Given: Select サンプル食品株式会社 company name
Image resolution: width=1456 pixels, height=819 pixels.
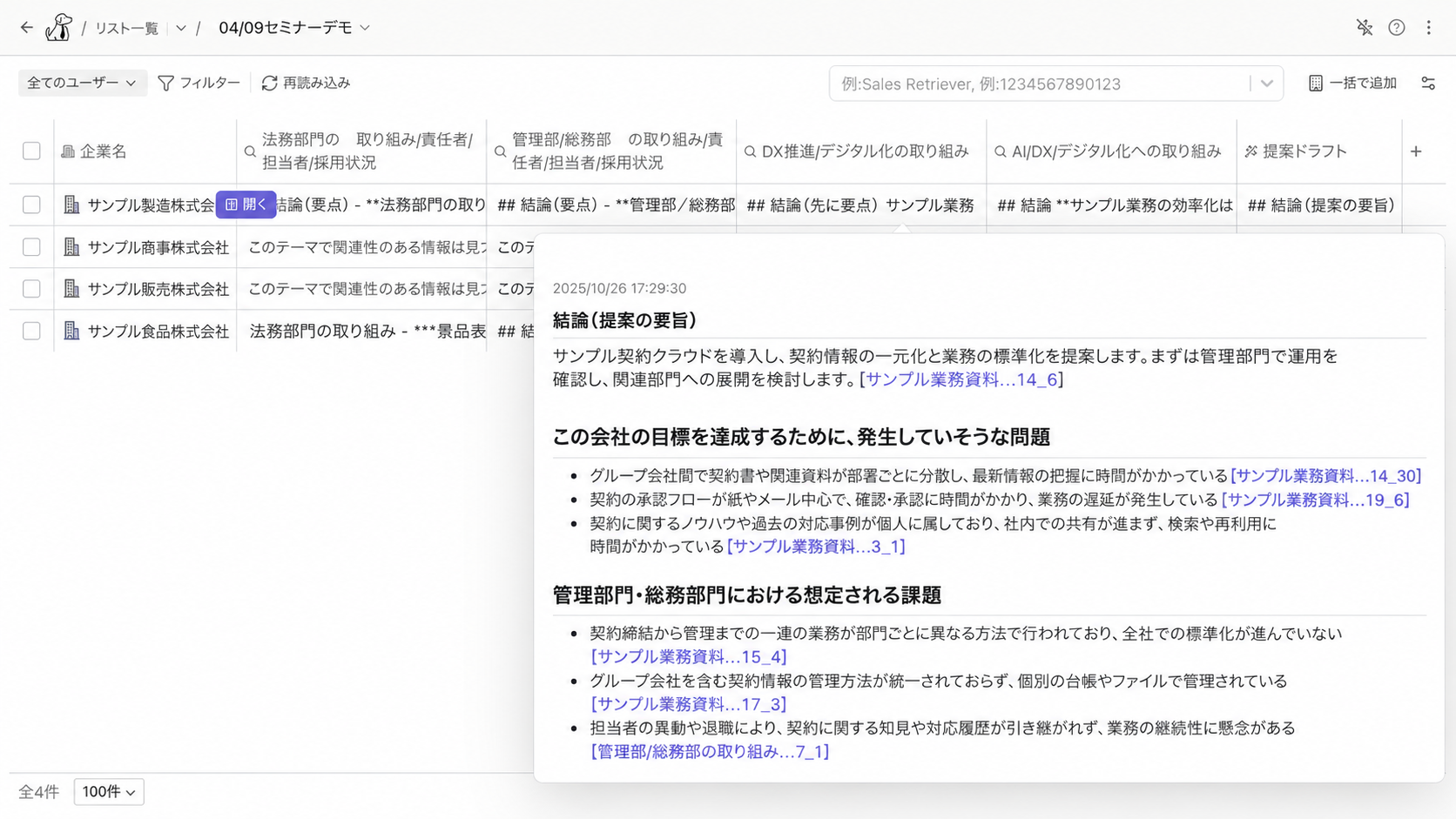Looking at the screenshot, I should (x=158, y=331).
